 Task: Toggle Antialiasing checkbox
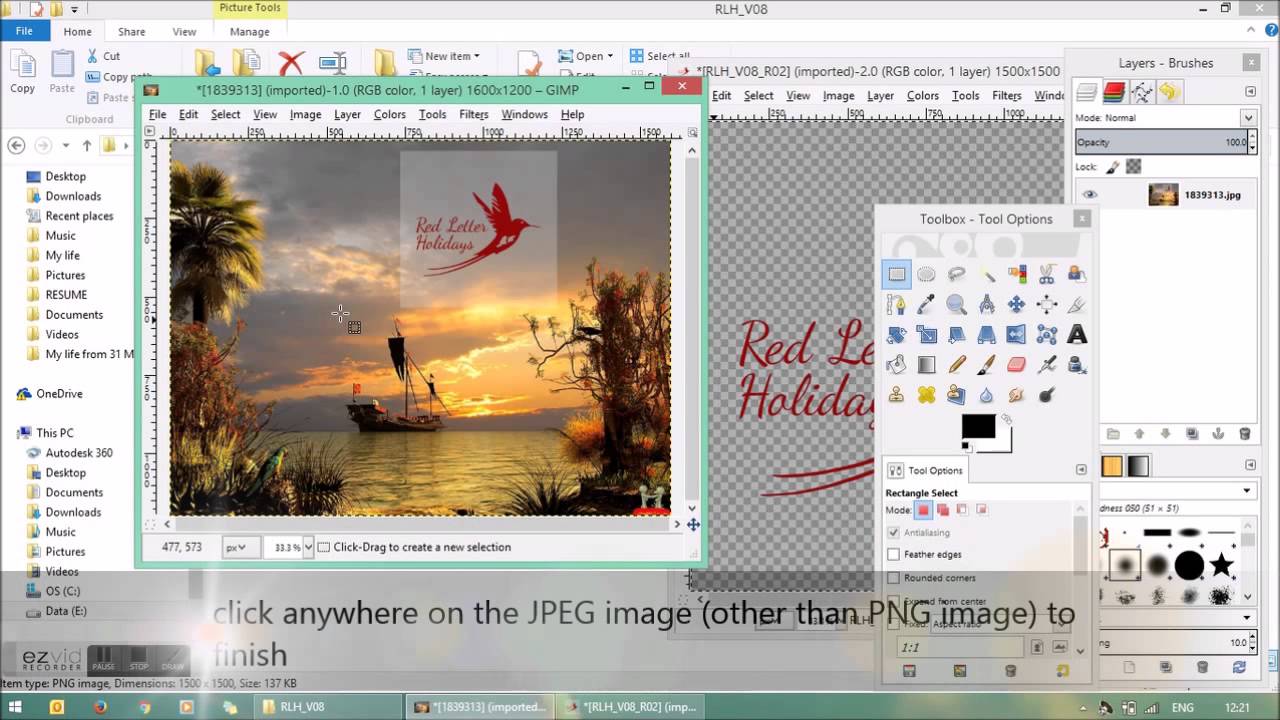pos(893,532)
